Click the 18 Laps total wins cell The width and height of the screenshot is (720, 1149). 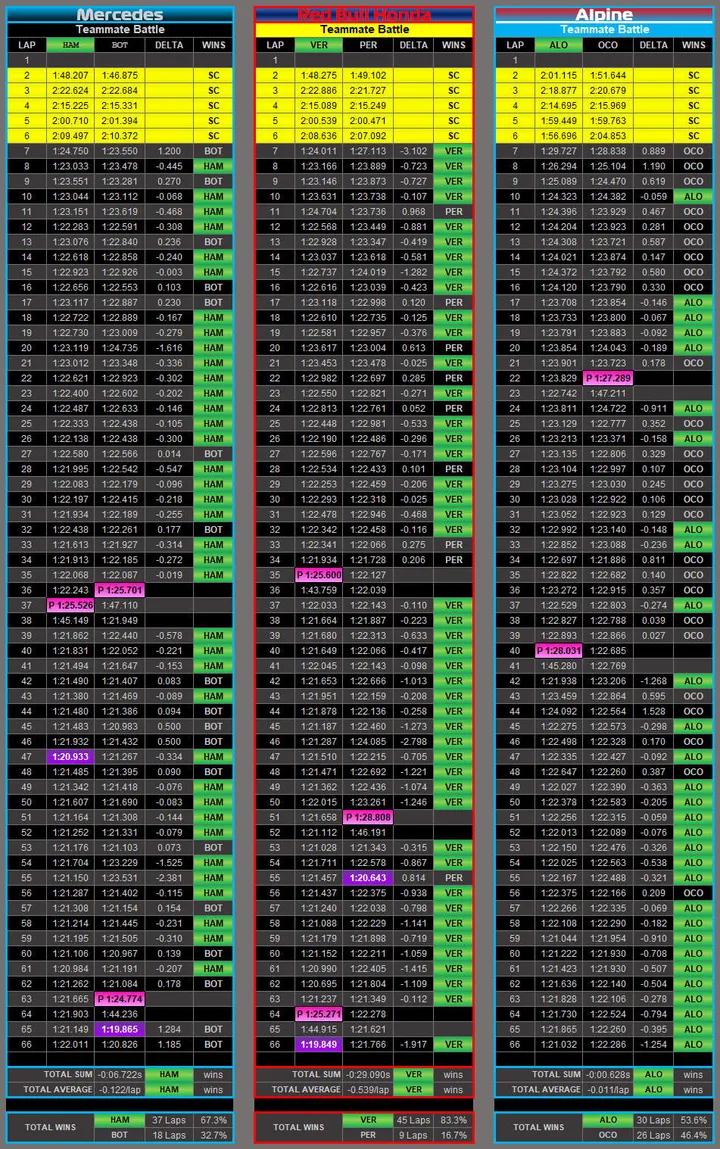(169, 1135)
